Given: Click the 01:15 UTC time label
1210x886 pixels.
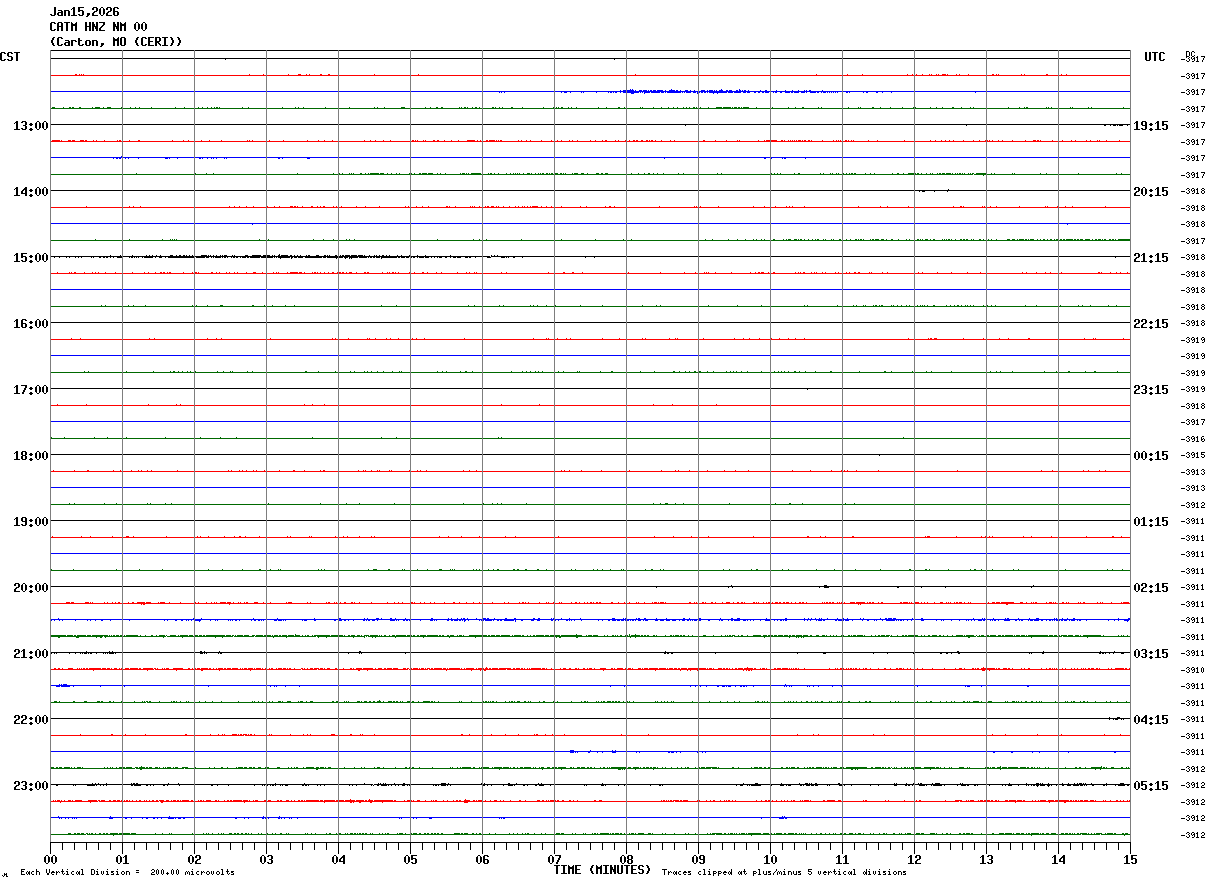Looking at the screenshot, I should point(1151,522).
